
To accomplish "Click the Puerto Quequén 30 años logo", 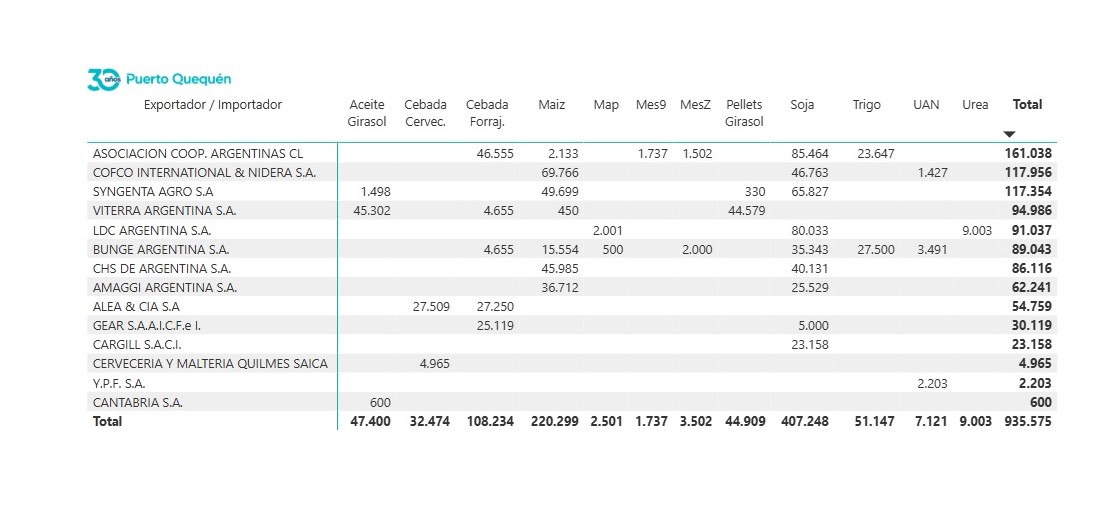I will (159, 79).
